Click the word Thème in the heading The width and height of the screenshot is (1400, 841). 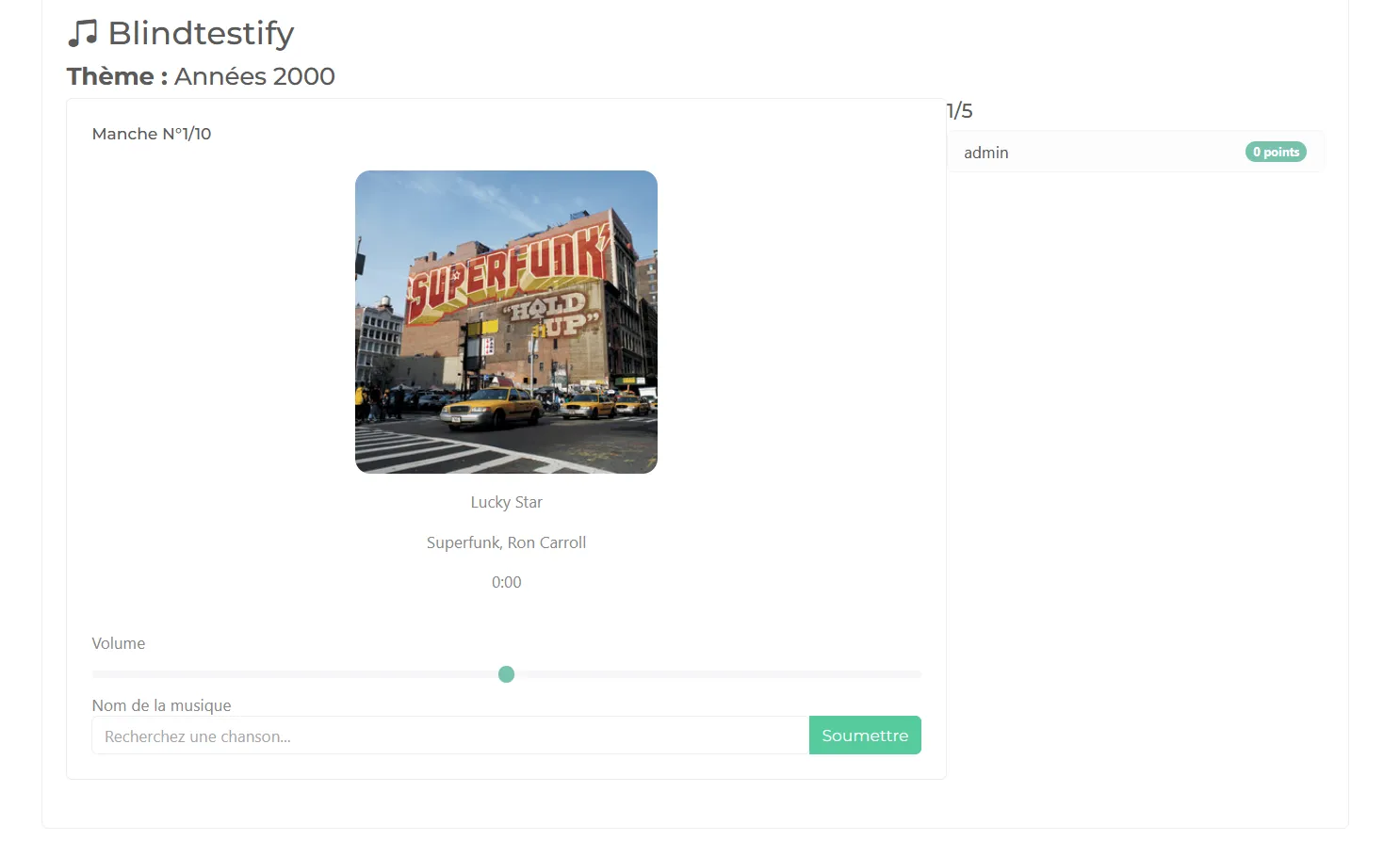[110, 76]
